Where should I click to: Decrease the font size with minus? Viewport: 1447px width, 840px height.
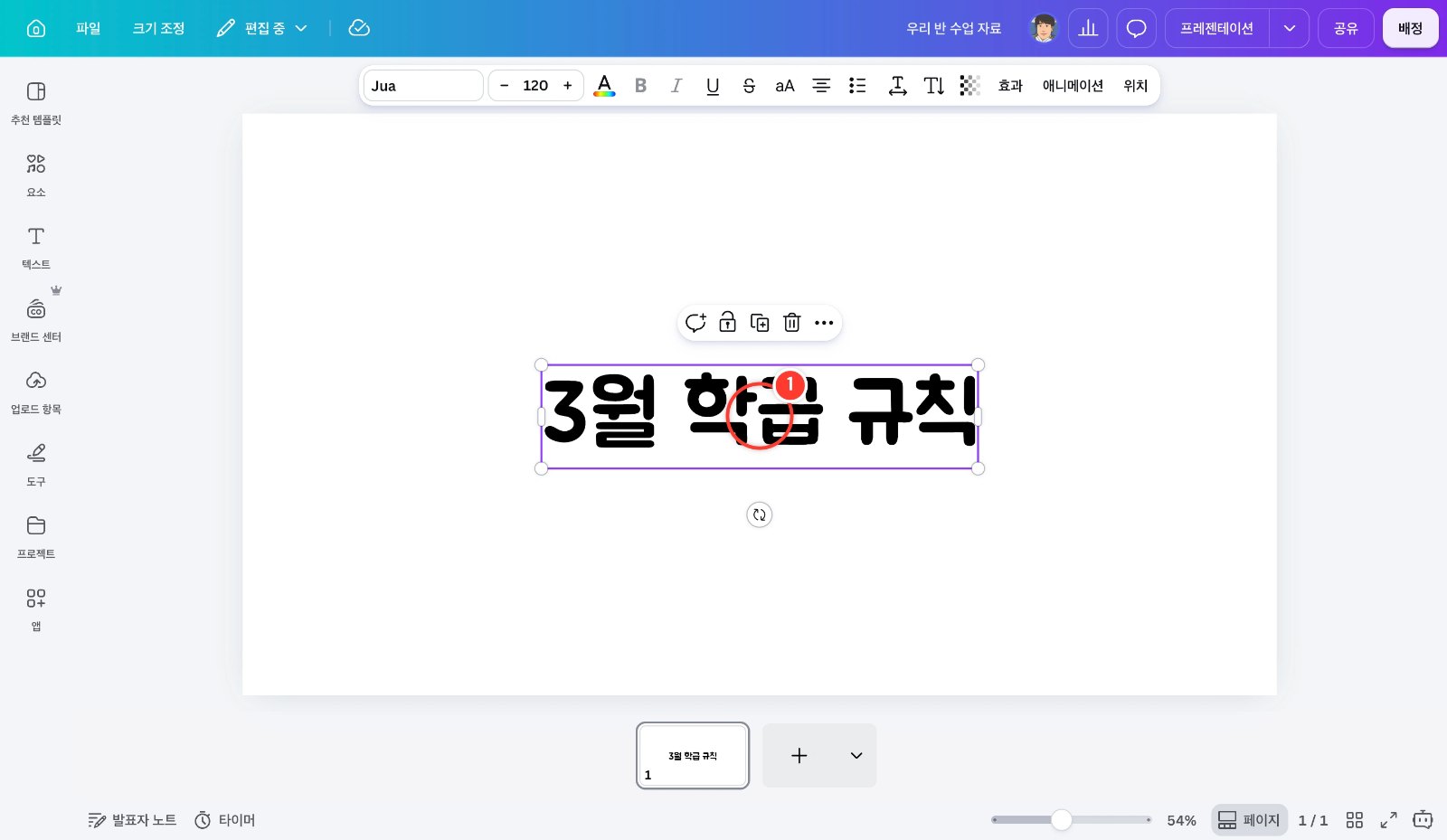pyautogui.click(x=505, y=86)
